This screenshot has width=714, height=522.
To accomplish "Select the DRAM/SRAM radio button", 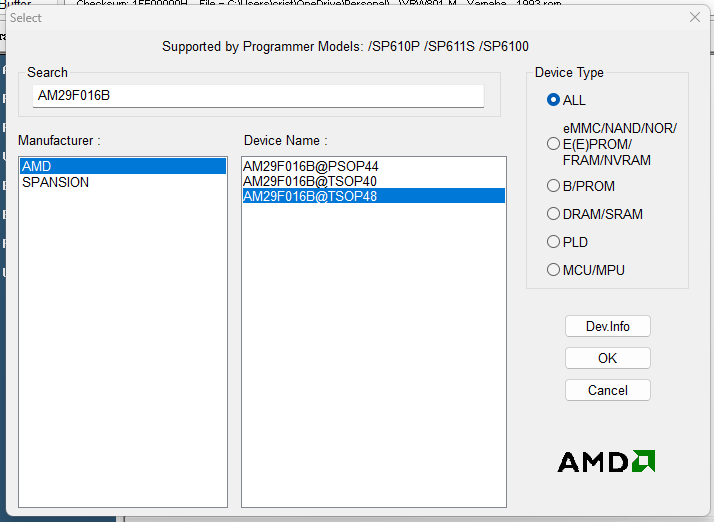I will pyautogui.click(x=553, y=214).
